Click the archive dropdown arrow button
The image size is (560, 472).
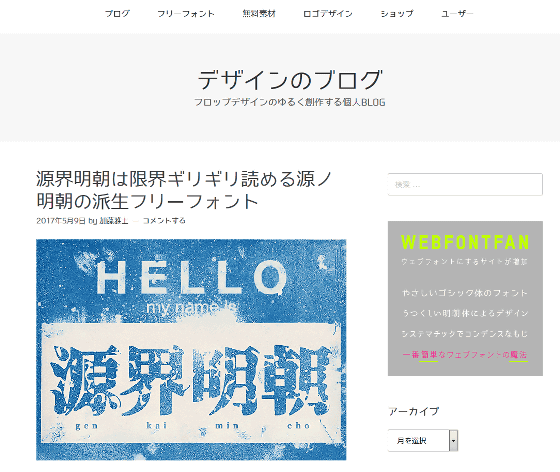(453, 441)
